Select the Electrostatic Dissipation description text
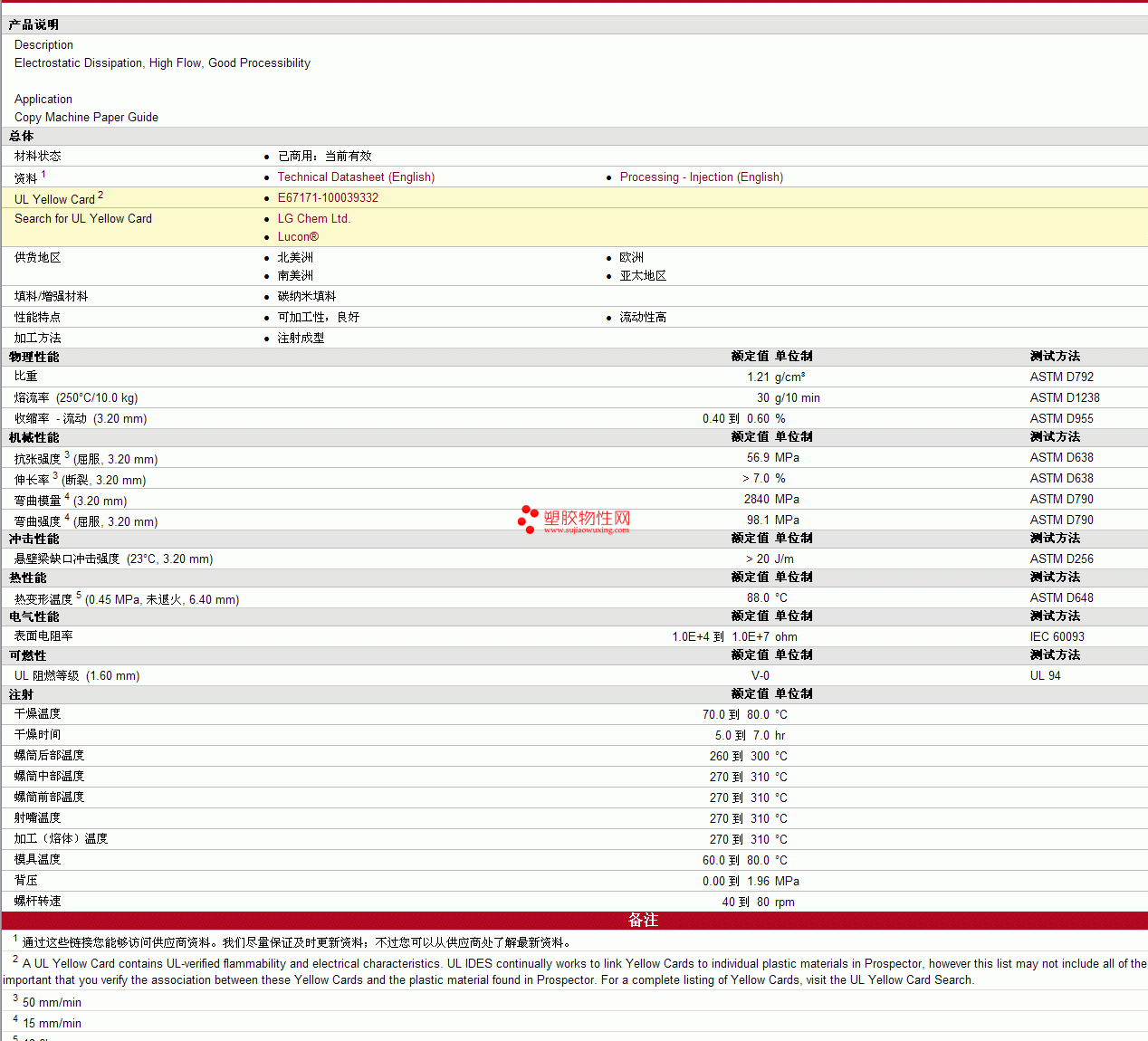 [162, 63]
